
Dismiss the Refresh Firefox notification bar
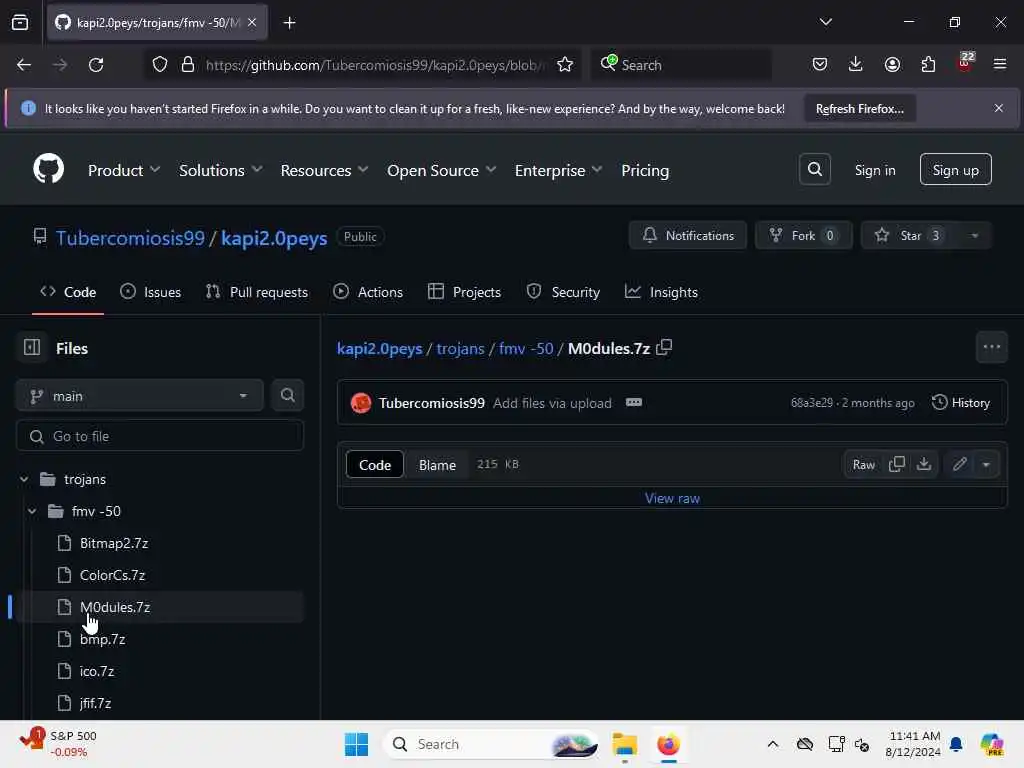pyautogui.click(x=999, y=108)
